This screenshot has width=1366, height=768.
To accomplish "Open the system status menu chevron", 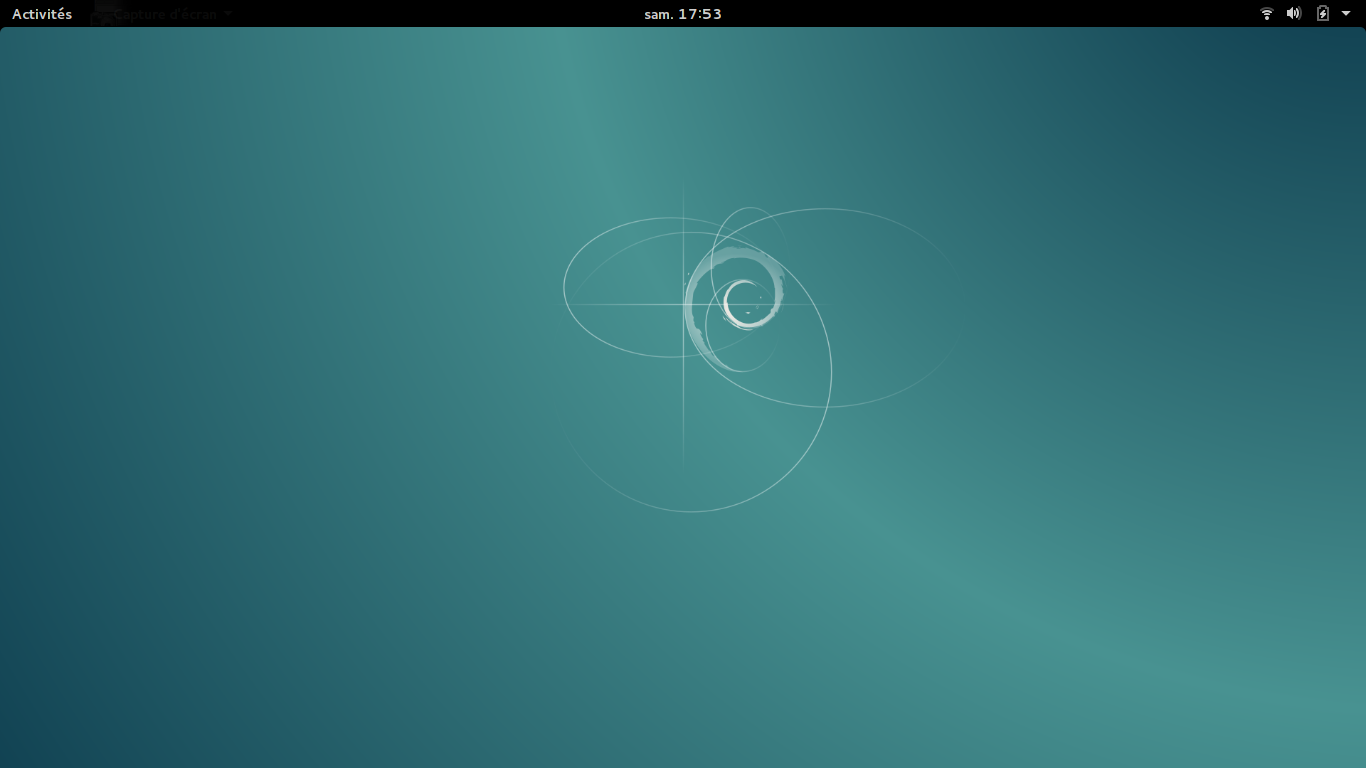I will coord(1347,13).
